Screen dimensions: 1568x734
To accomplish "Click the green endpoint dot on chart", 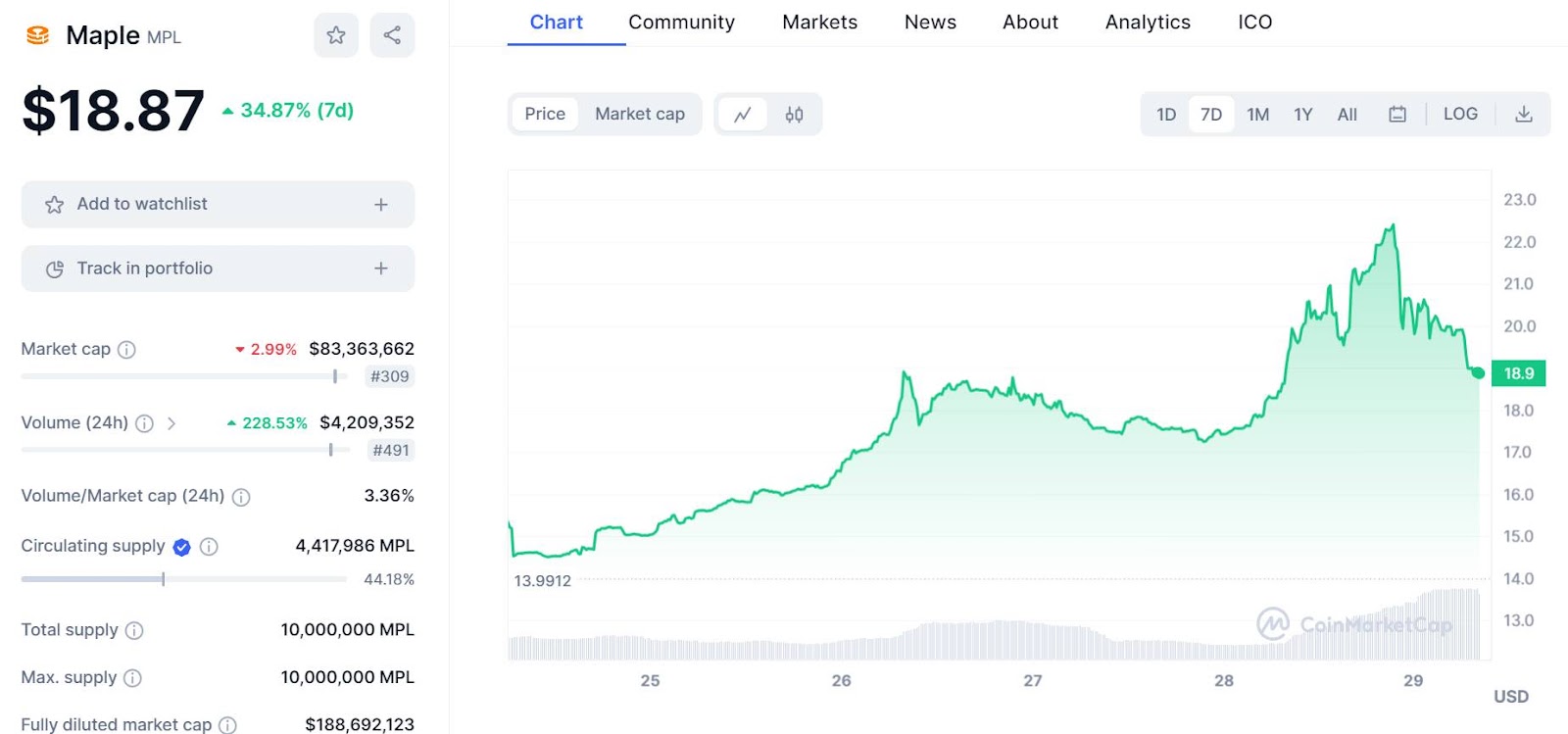I will [1478, 372].
